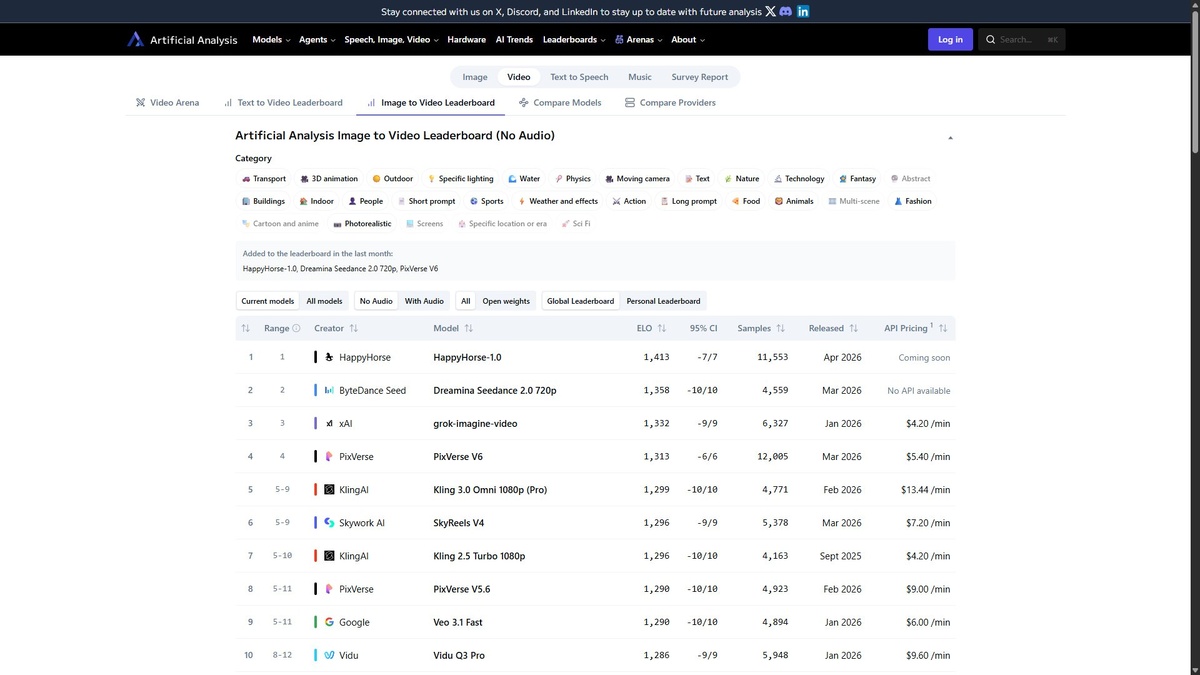Sort by the Released column arrows
The width and height of the screenshot is (1200, 675).
854,328
